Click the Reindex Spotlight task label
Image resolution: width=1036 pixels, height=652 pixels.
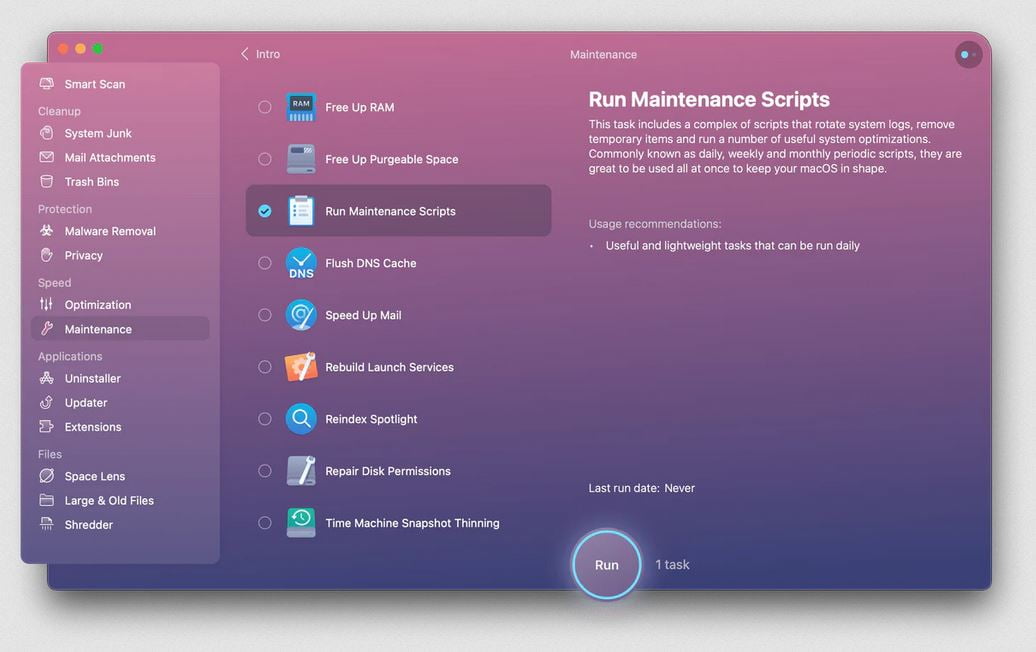click(371, 419)
